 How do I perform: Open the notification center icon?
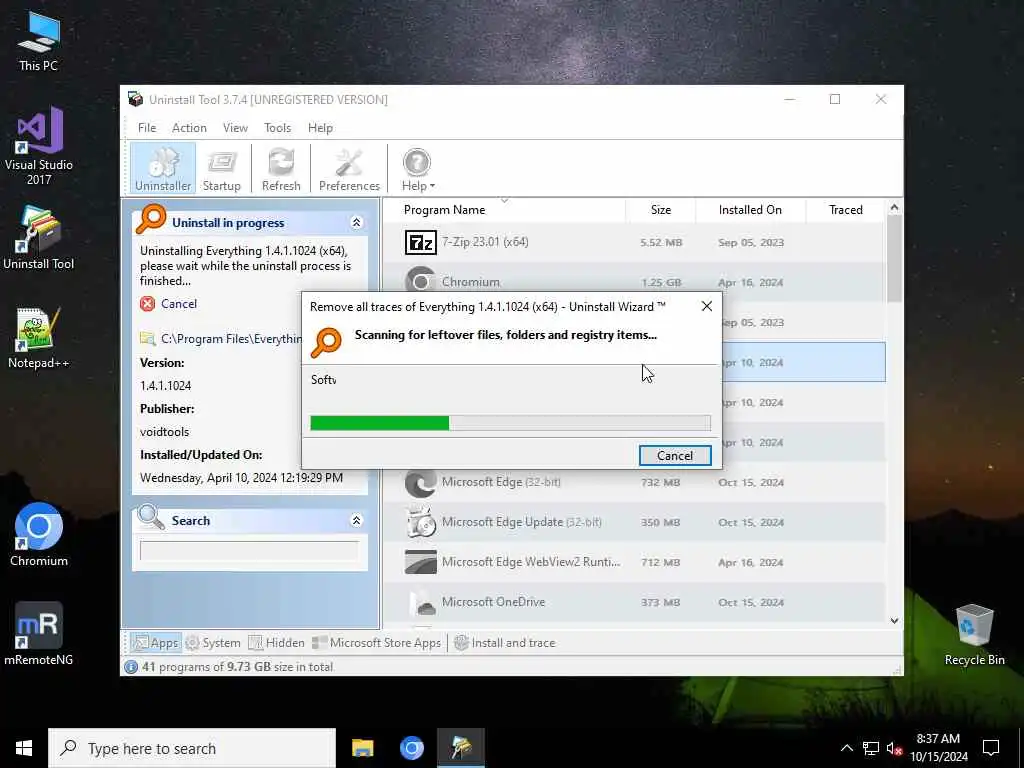991,748
